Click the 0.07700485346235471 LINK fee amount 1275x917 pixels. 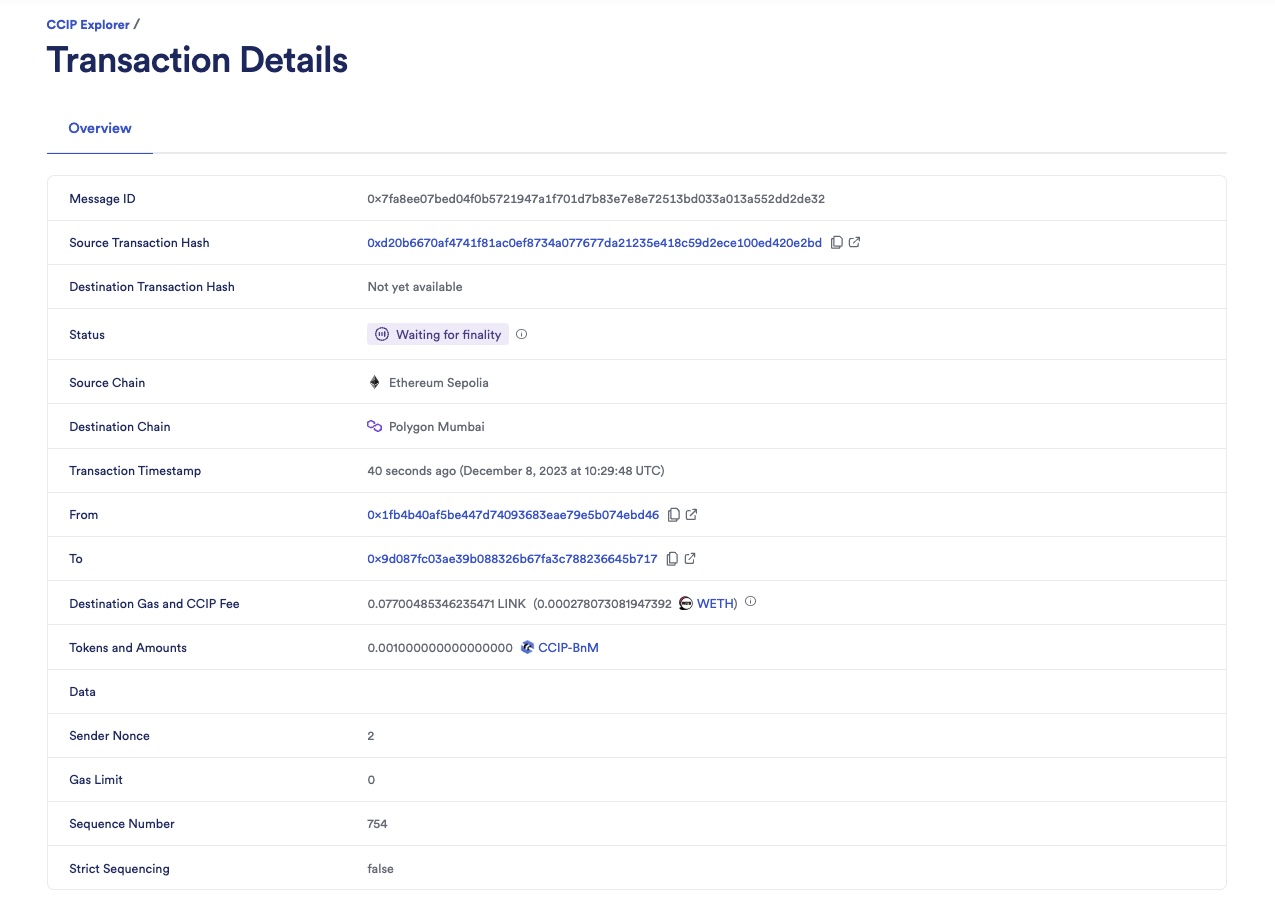[x=446, y=604]
